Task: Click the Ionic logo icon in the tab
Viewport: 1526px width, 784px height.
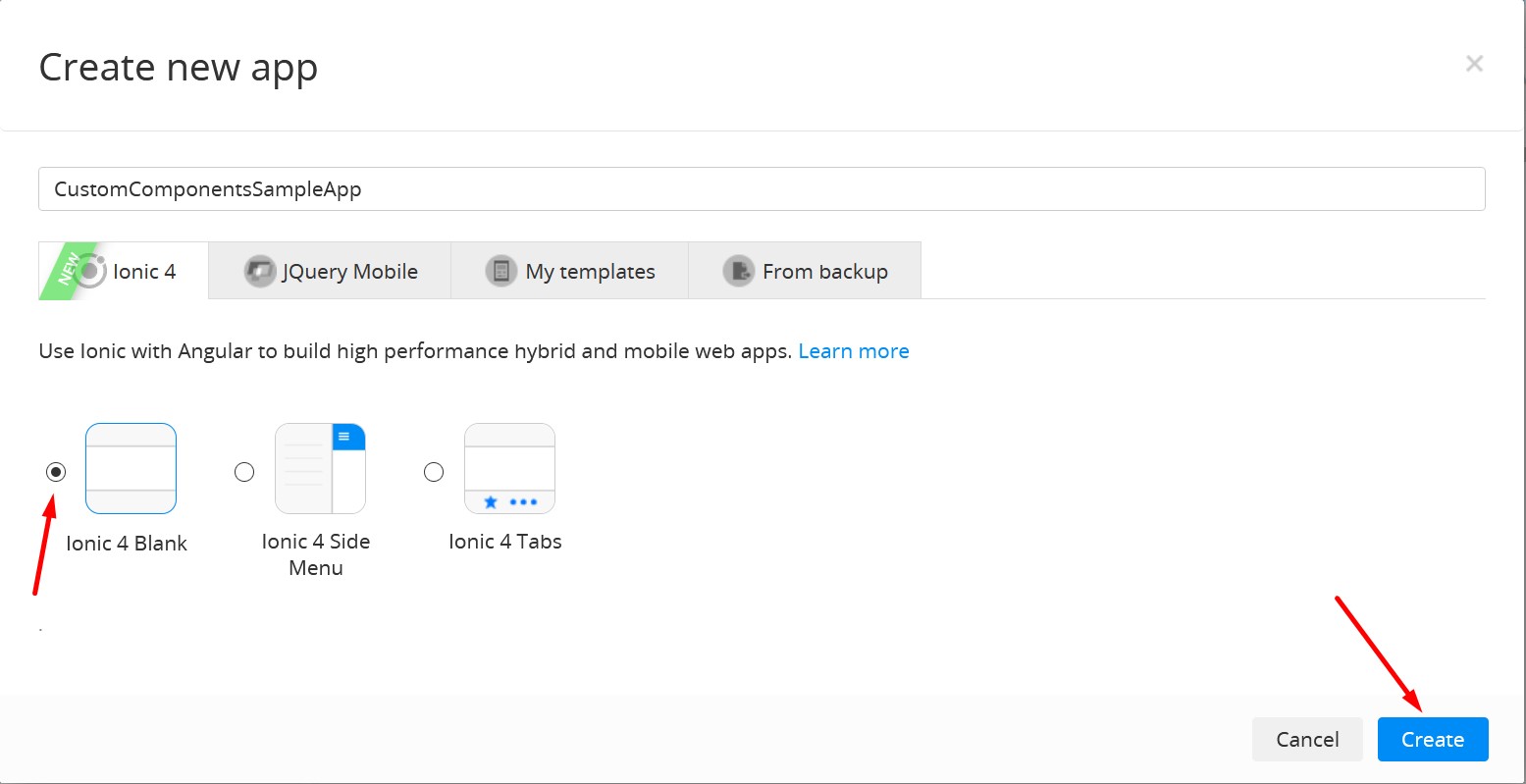Action: click(90, 271)
